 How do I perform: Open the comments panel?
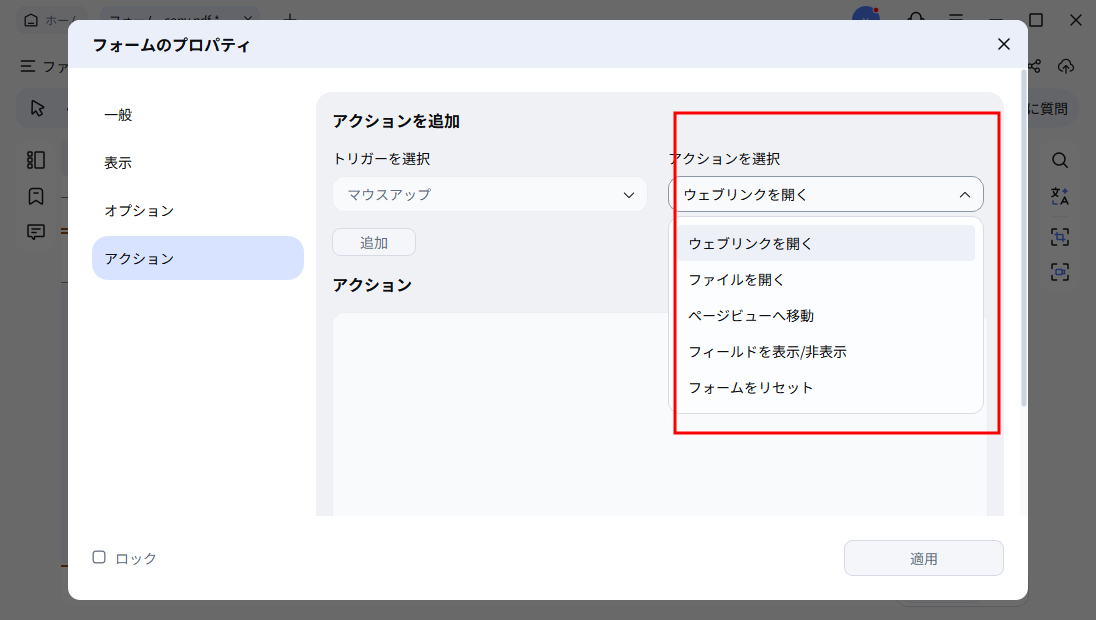point(36,231)
